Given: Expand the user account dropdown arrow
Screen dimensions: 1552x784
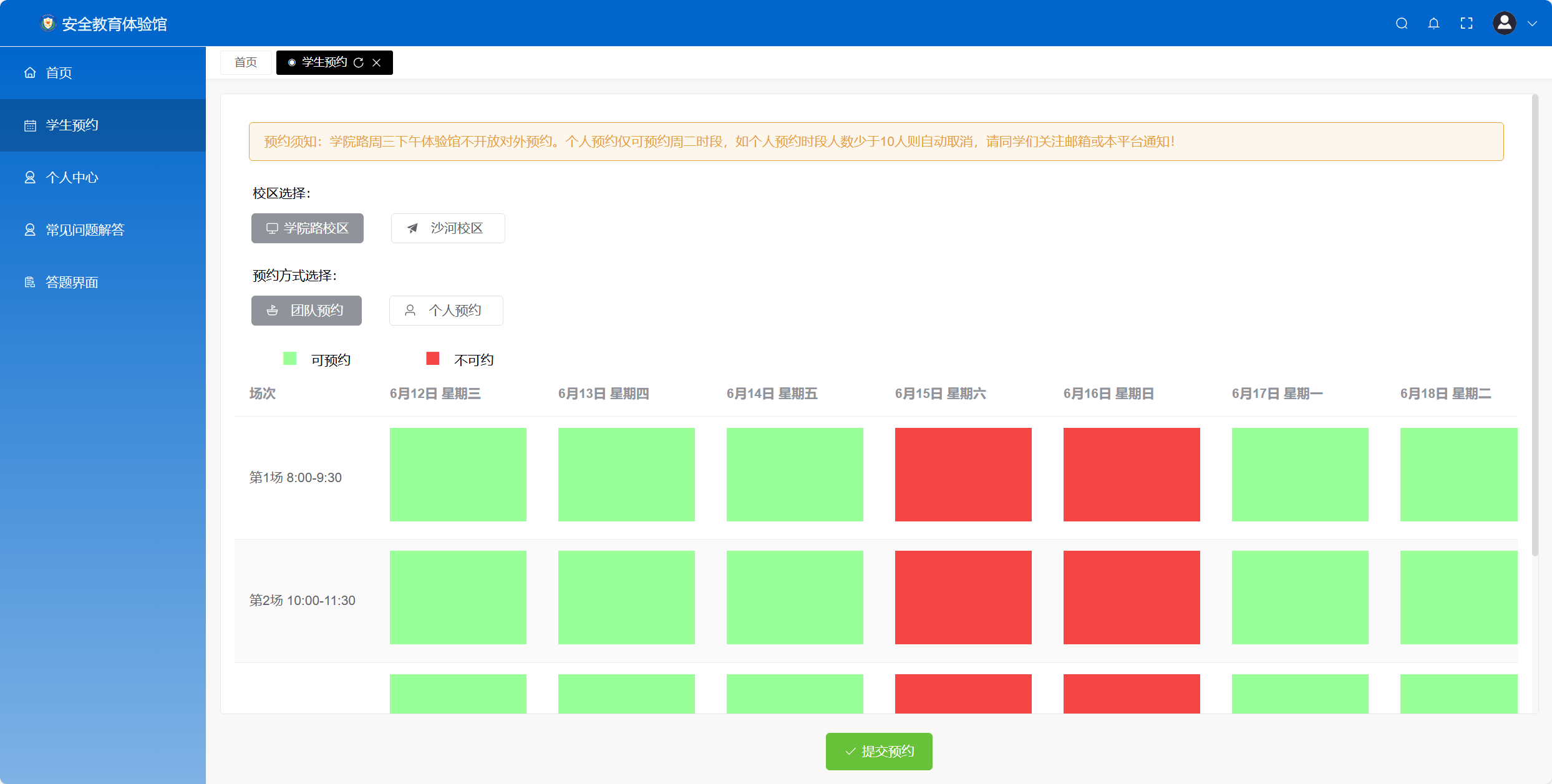Looking at the screenshot, I should pyautogui.click(x=1532, y=24).
